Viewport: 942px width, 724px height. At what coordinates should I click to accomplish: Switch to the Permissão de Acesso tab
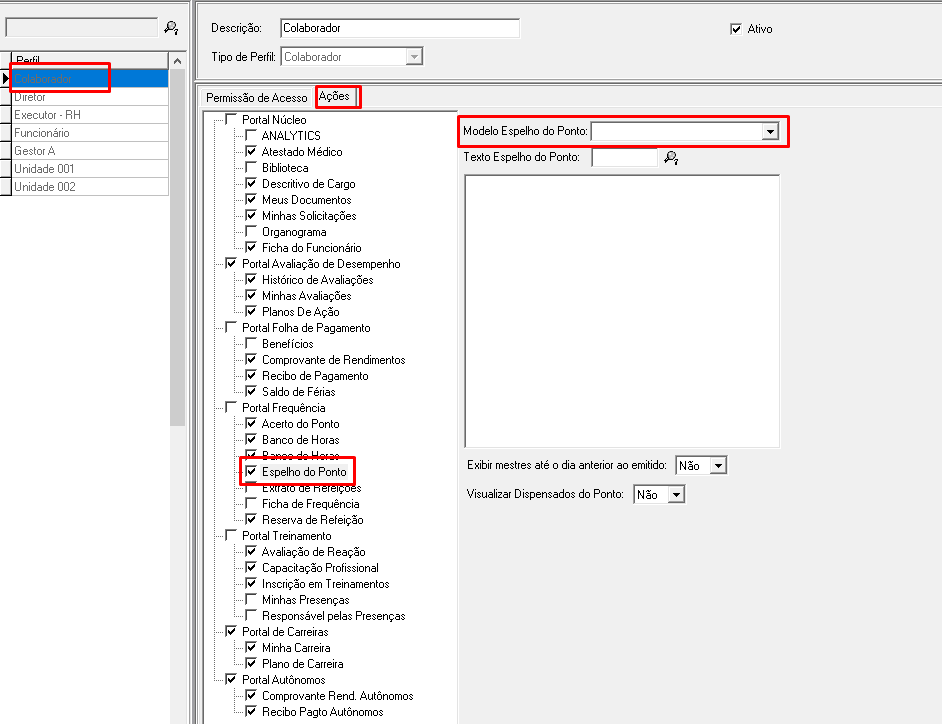tap(256, 97)
